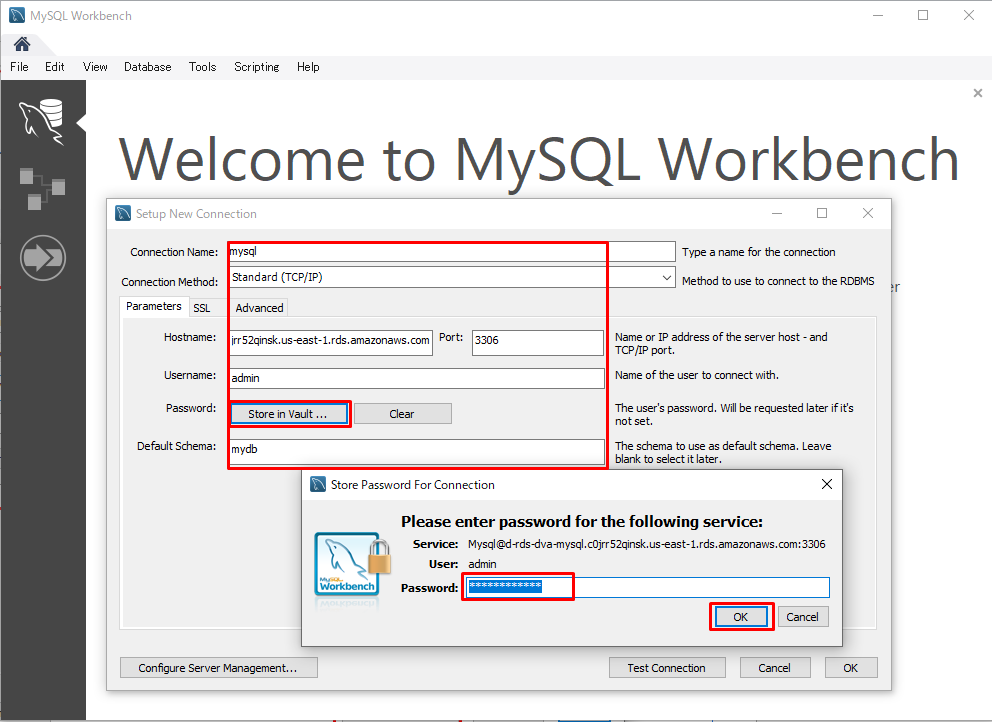Click the Test Connection button
This screenshot has width=992, height=722.
coord(666,668)
